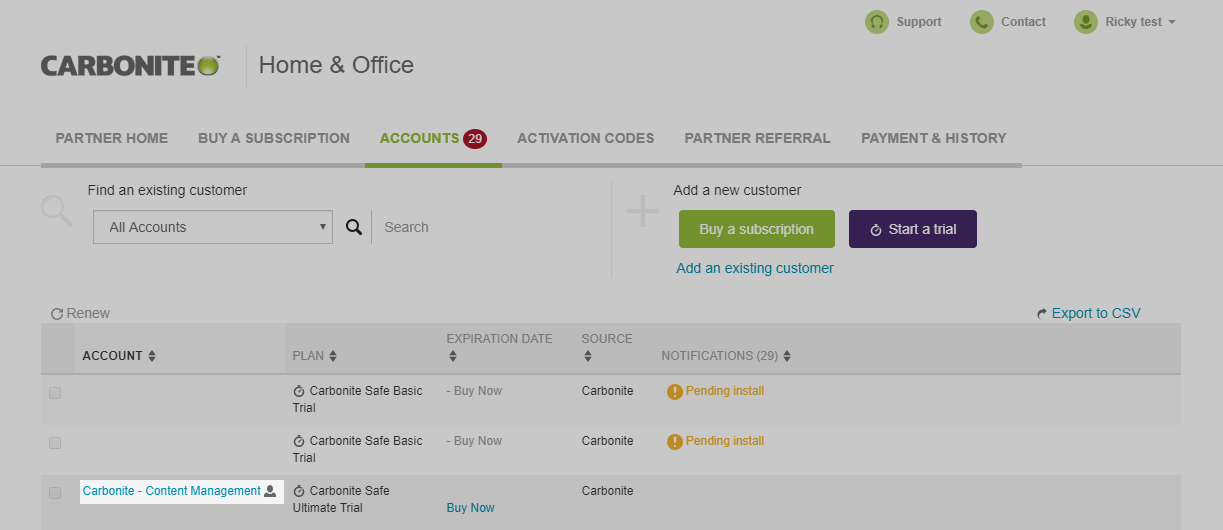
Task: Check the first account row checkbox
Action: tap(55, 393)
